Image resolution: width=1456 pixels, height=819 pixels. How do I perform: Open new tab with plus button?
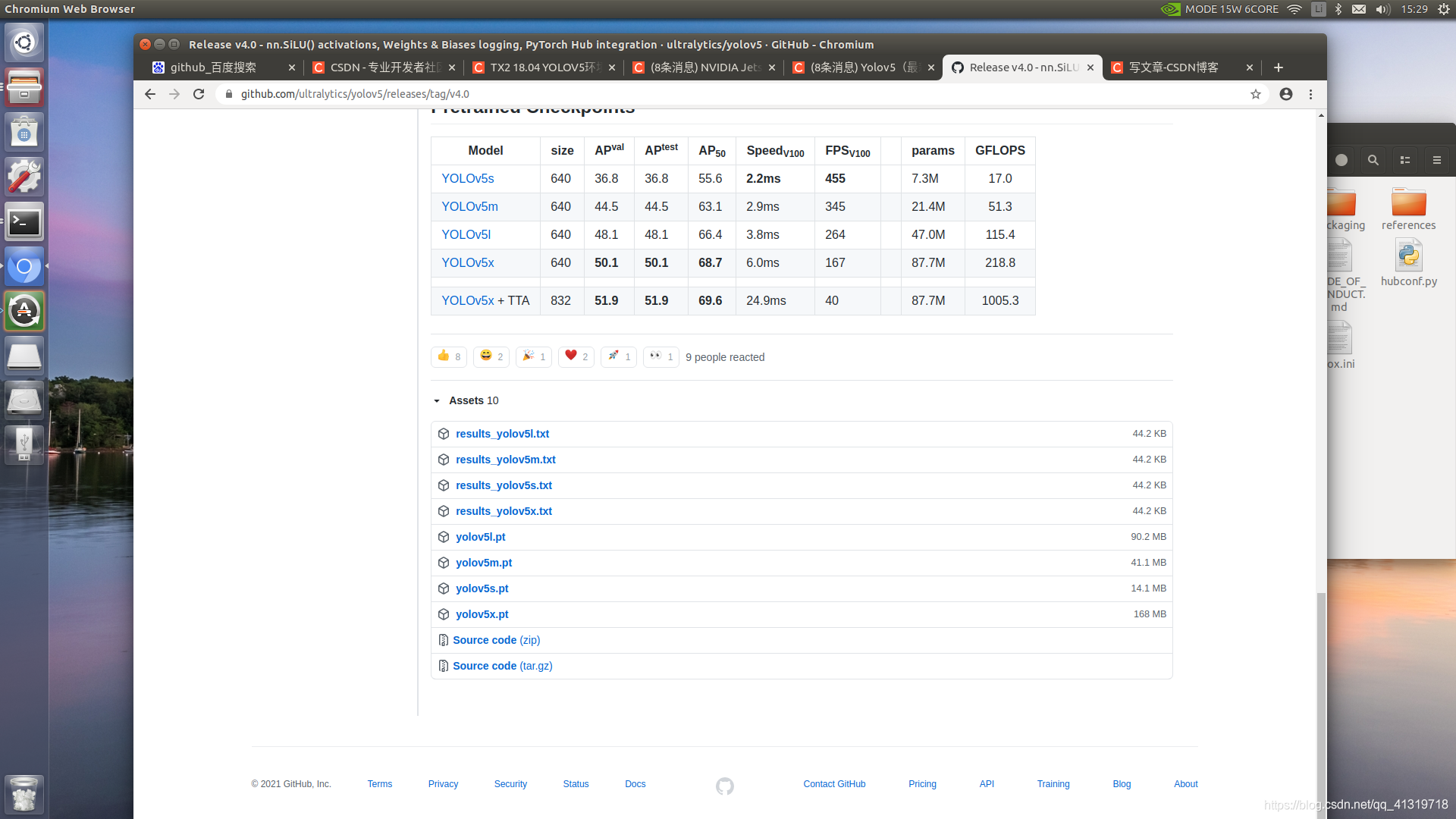click(x=1279, y=67)
